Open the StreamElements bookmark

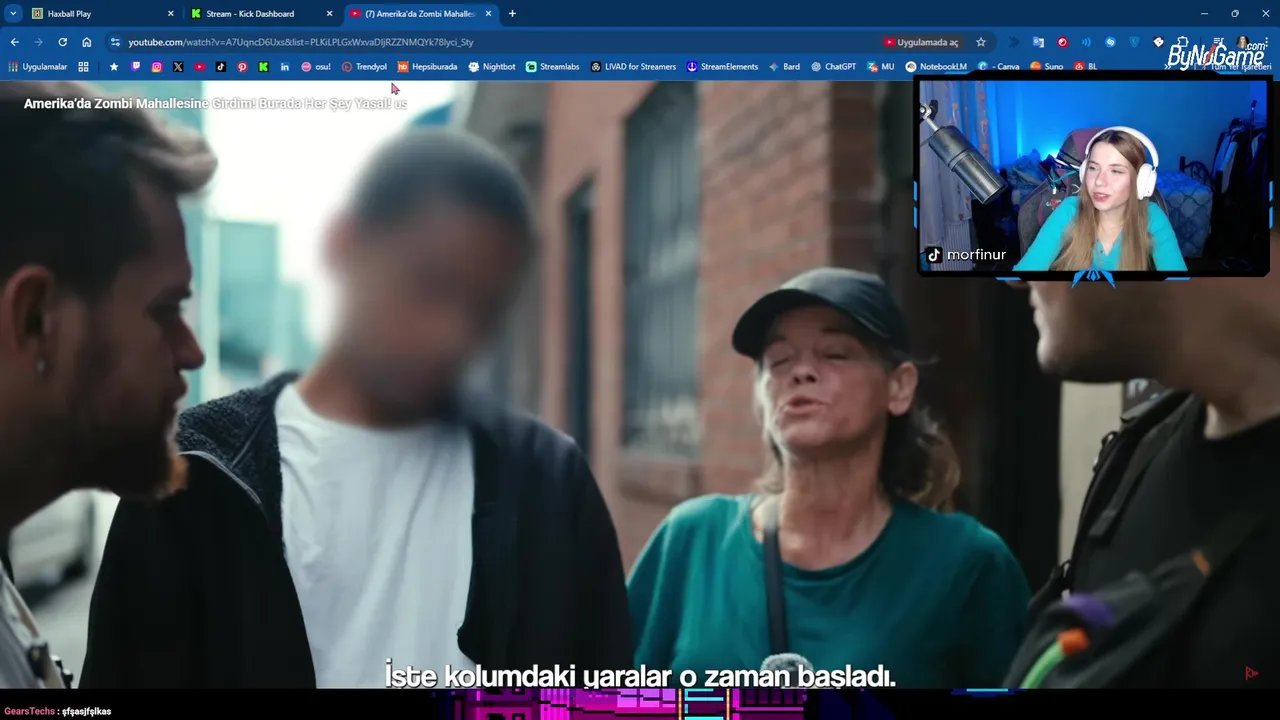tap(722, 67)
